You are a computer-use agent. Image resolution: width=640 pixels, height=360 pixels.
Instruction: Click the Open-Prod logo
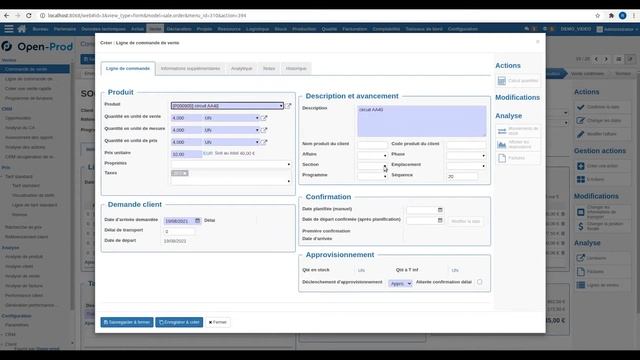[x=37, y=47]
